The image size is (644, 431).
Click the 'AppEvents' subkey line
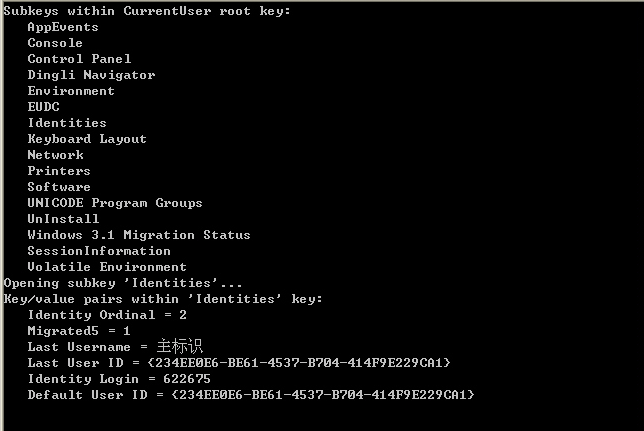(x=63, y=28)
